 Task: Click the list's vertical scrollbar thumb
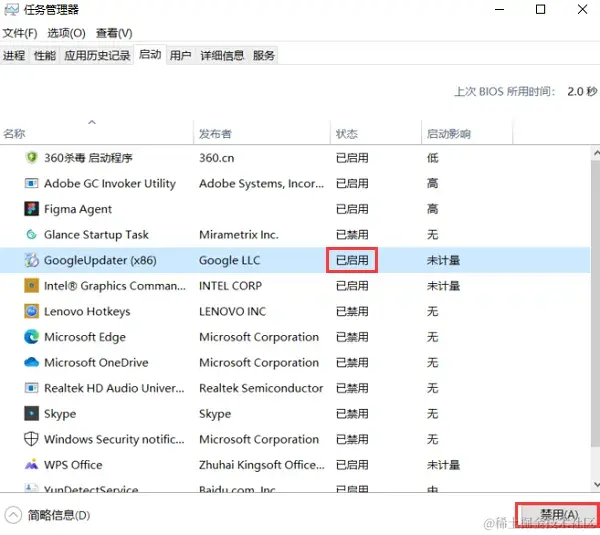pyautogui.click(x=595, y=303)
